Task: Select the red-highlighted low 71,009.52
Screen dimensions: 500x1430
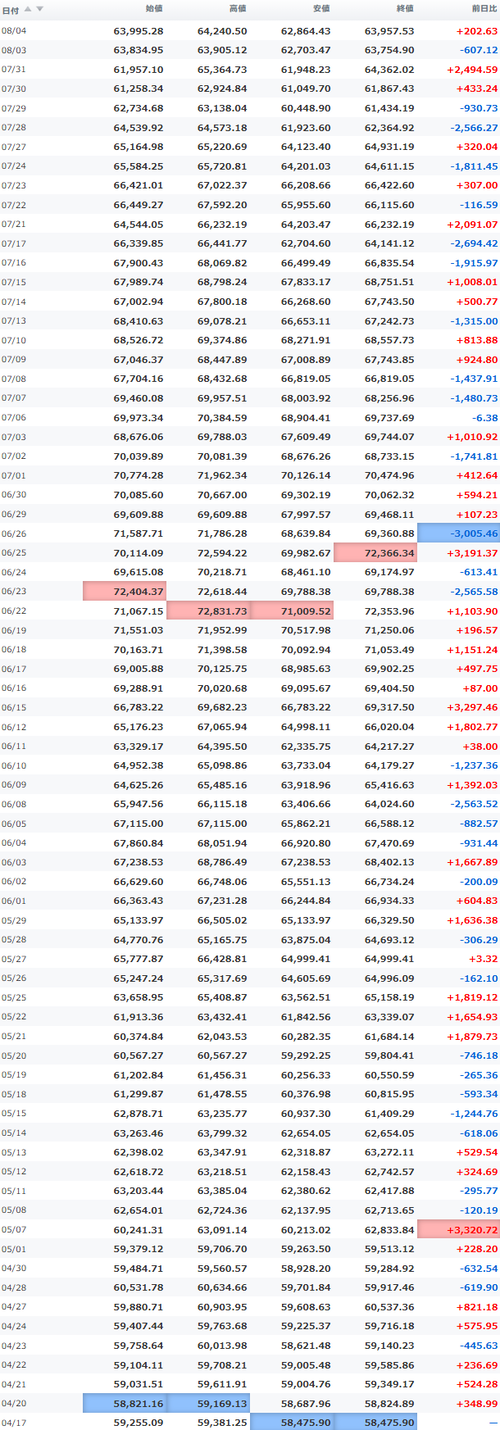Action: pyautogui.click(x=291, y=609)
